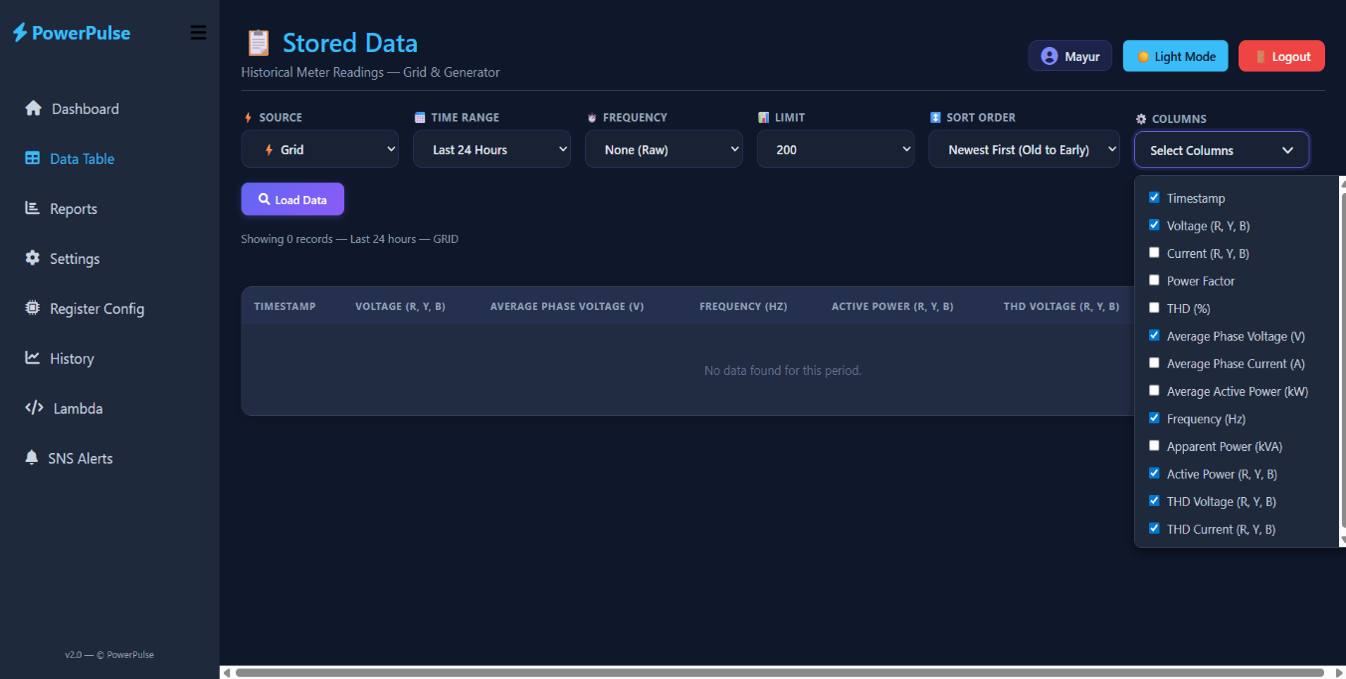
Task: Enable Average Active Power (kW) column
Action: click(1154, 391)
